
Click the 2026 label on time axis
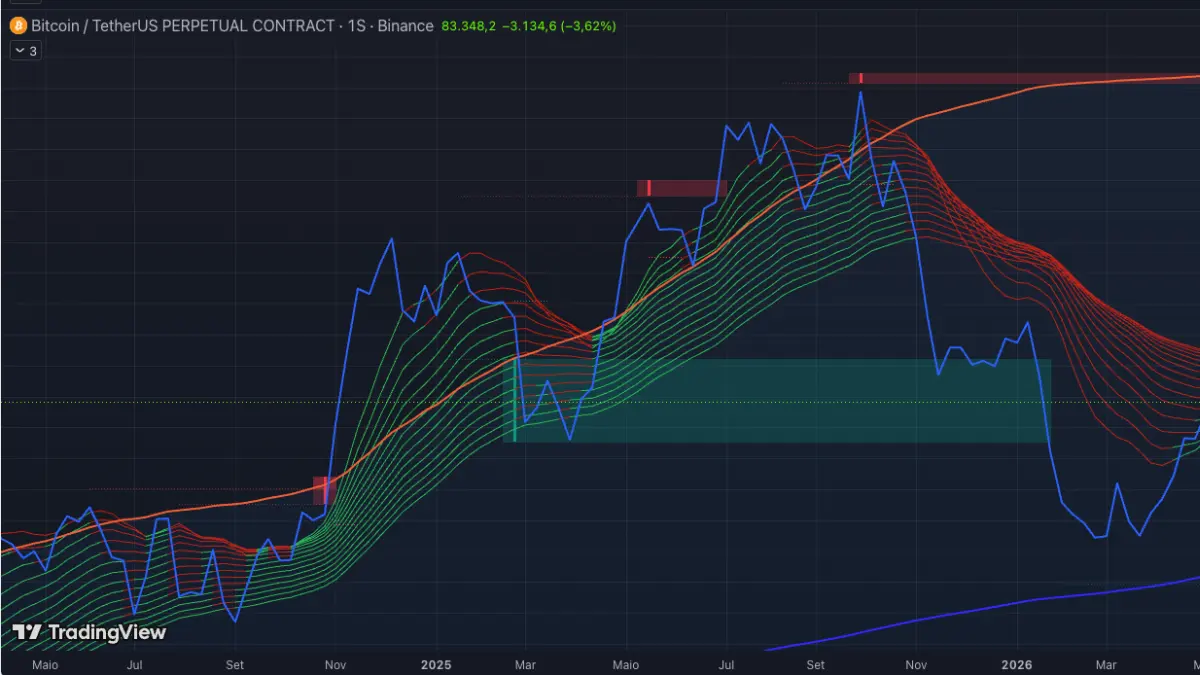click(1017, 664)
